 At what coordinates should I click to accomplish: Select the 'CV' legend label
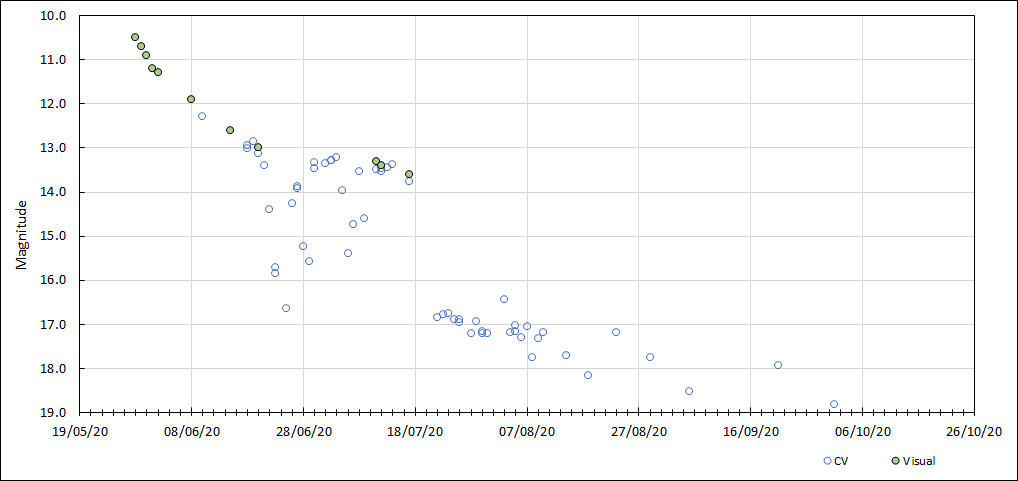point(841,461)
